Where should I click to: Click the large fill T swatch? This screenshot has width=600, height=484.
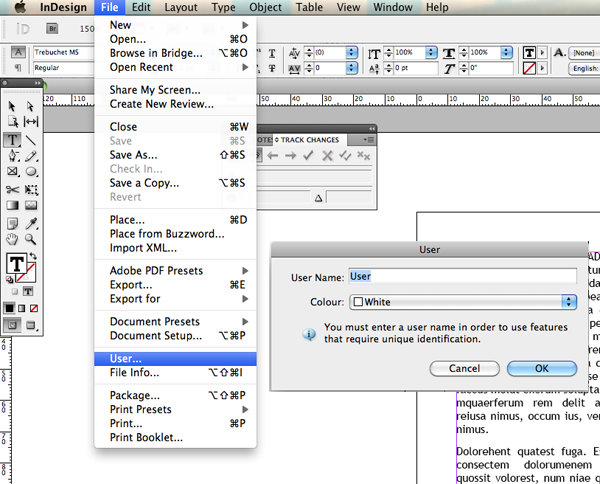16,264
